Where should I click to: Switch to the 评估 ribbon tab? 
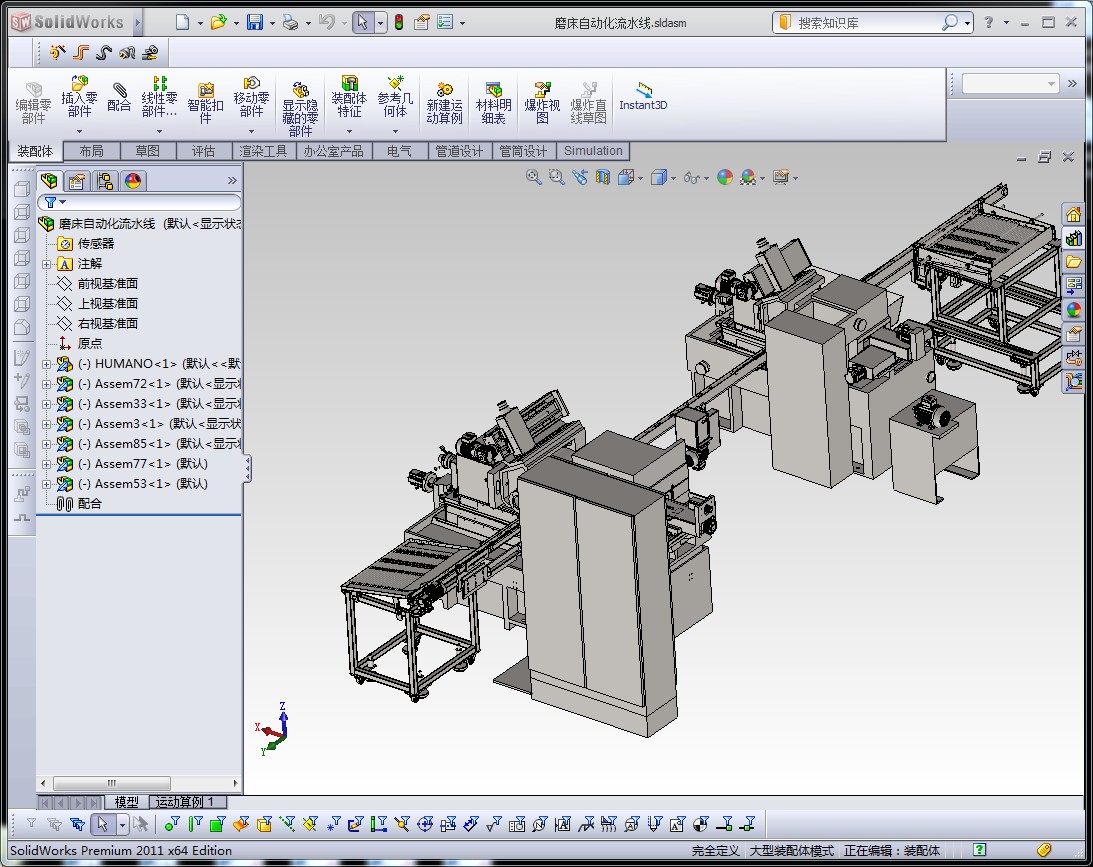click(x=203, y=151)
